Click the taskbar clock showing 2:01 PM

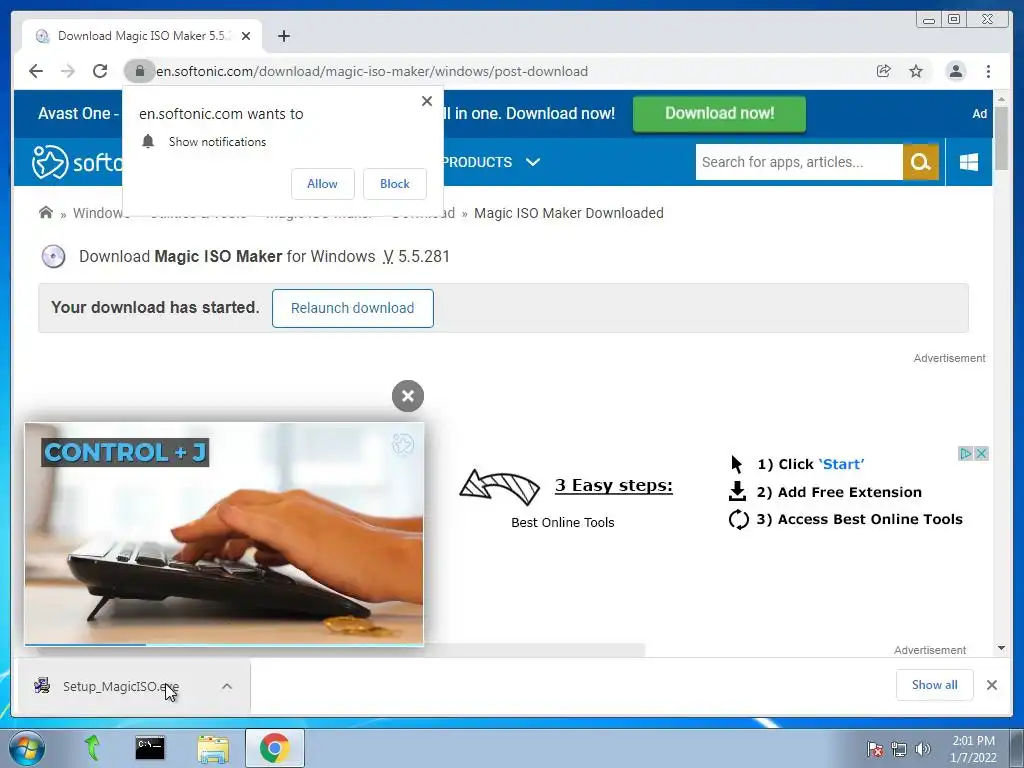(x=973, y=749)
